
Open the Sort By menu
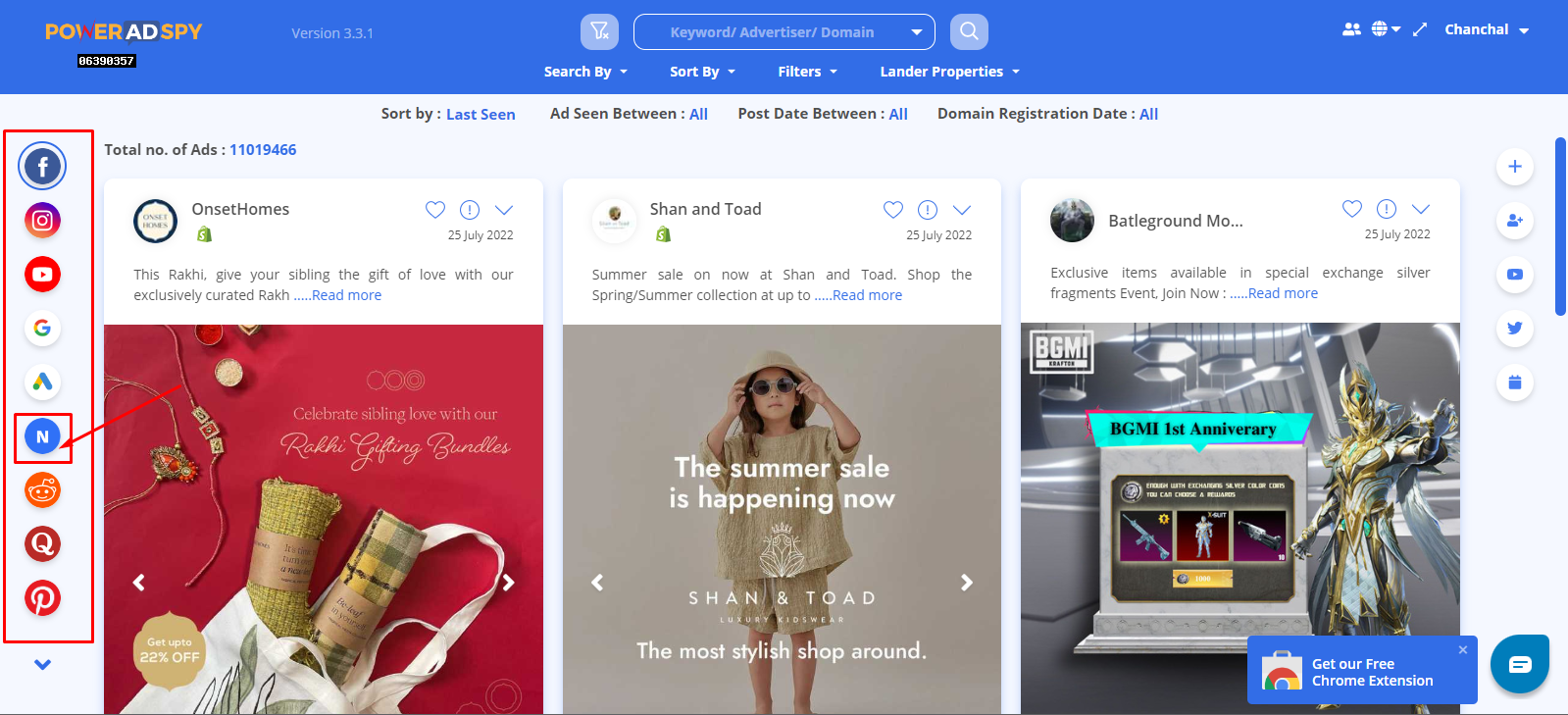(x=702, y=72)
